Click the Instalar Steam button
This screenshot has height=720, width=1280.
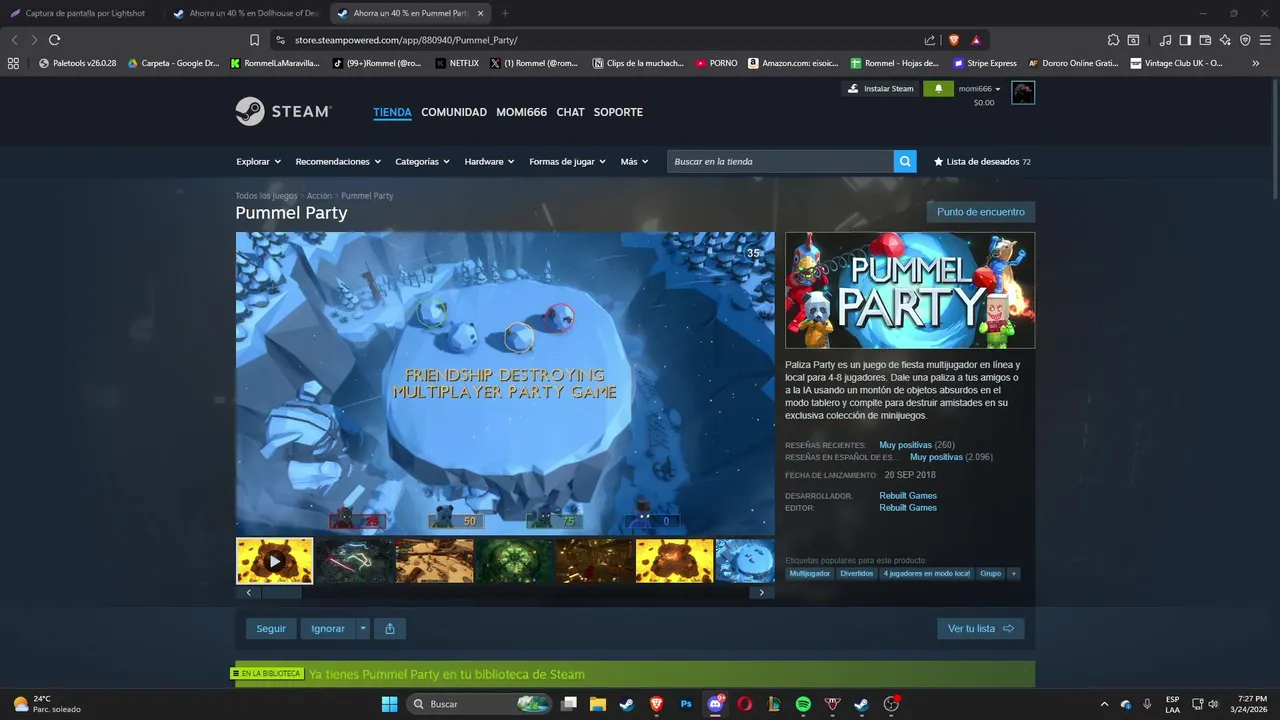880,89
